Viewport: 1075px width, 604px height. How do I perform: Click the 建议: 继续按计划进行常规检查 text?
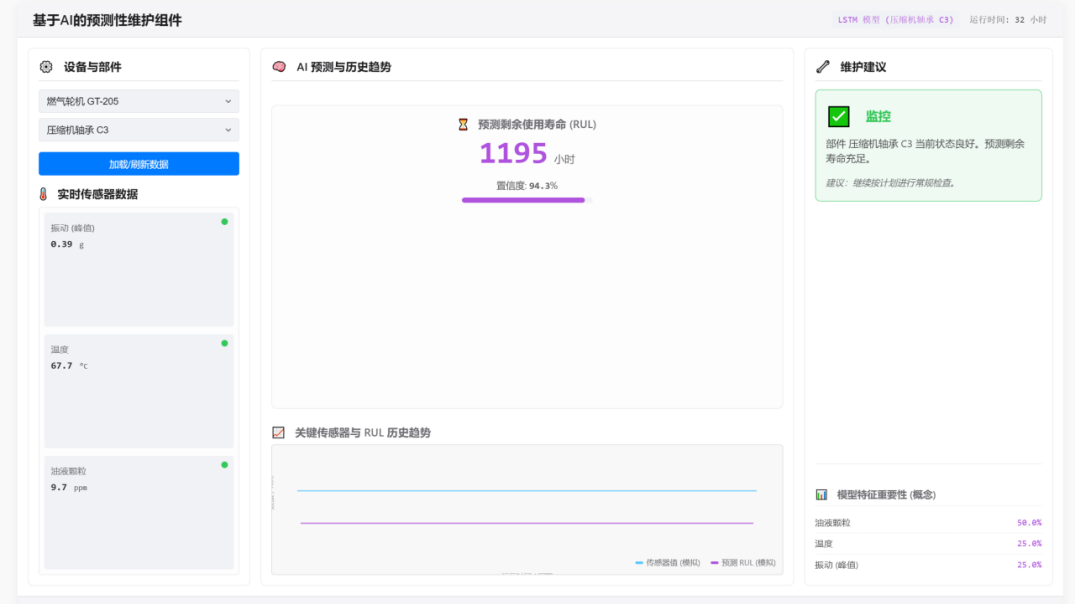pos(890,183)
